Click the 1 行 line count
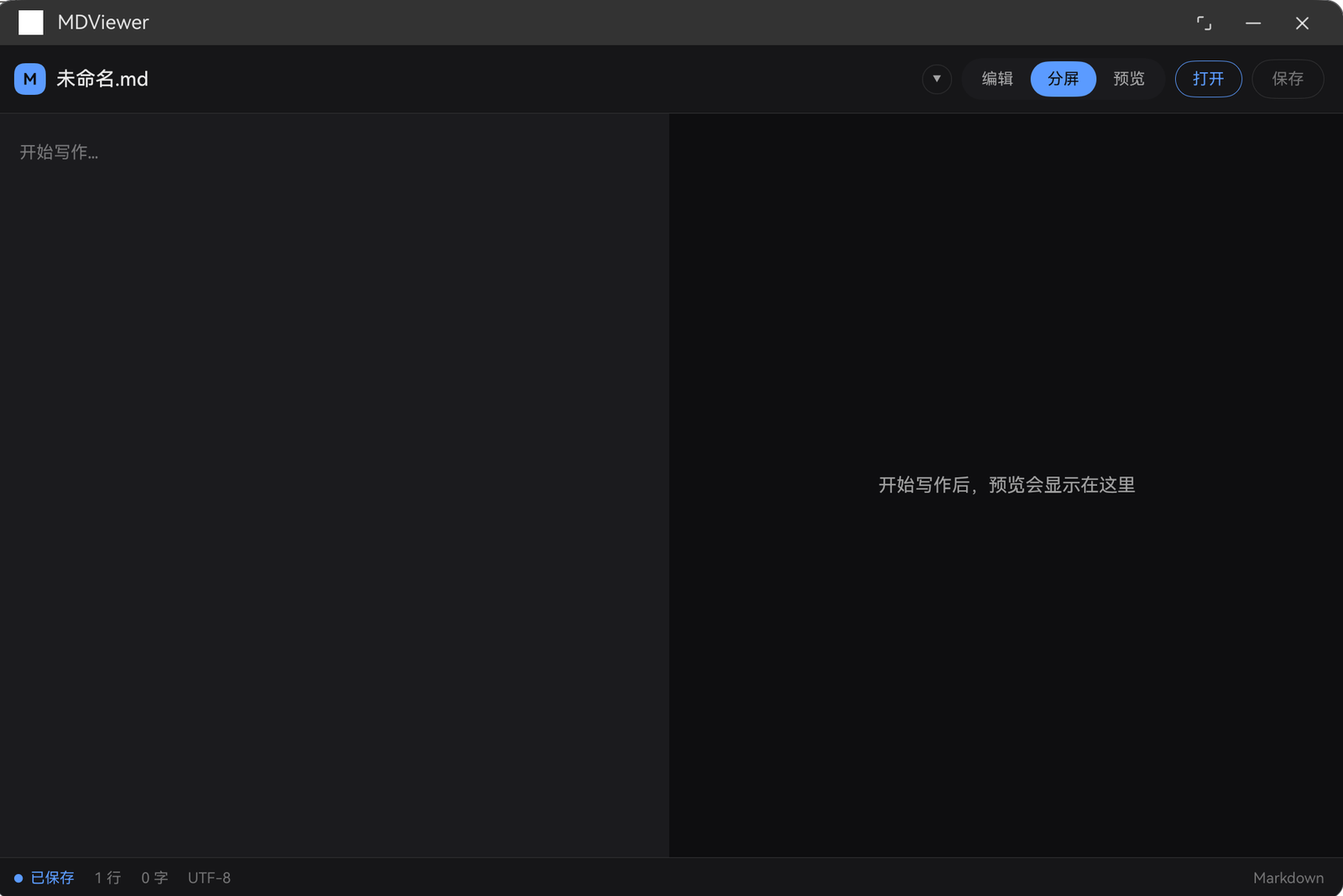Viewport: 1343px width, 896px height. pyautogui.click(x=107, y=878)
